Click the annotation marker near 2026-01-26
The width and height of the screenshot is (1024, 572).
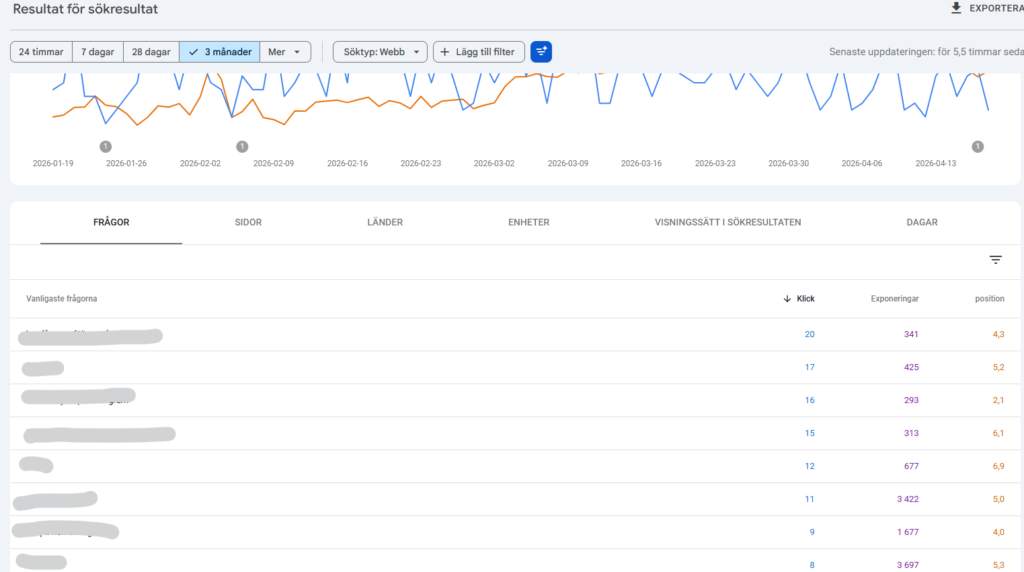pos(105,147)
